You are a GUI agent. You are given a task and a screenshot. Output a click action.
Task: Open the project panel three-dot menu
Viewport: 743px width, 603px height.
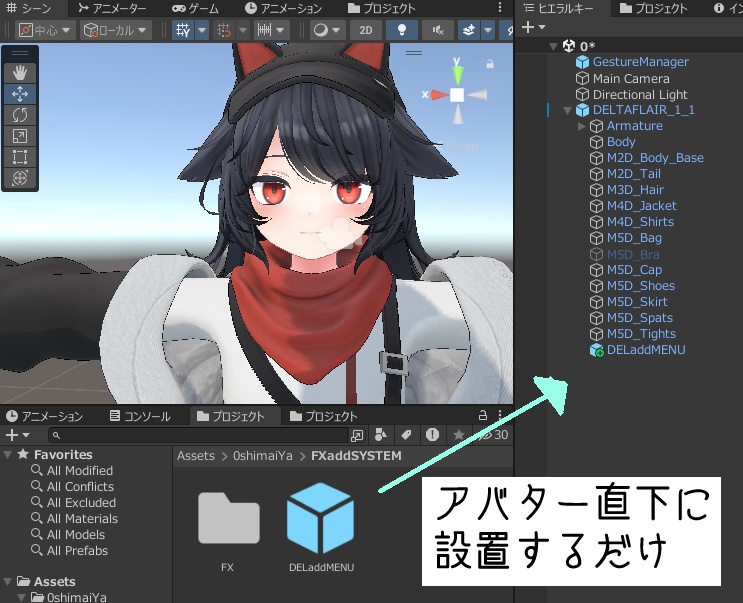point(500,415)
